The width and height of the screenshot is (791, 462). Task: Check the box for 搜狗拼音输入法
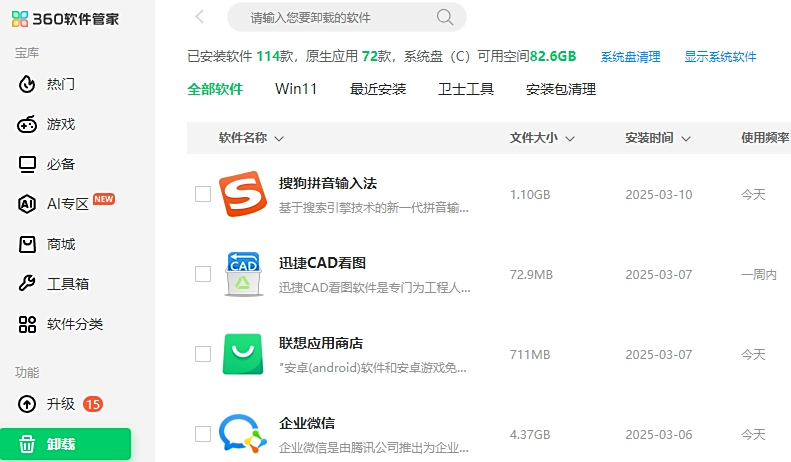coord(203,194)
